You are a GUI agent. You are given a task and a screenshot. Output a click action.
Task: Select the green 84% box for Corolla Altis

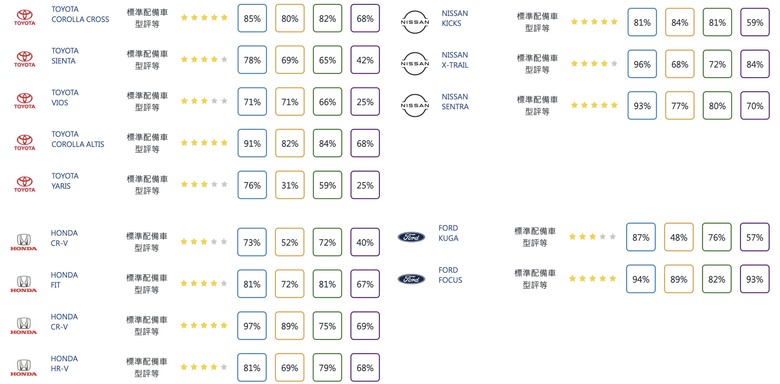(x=327, y=143)
